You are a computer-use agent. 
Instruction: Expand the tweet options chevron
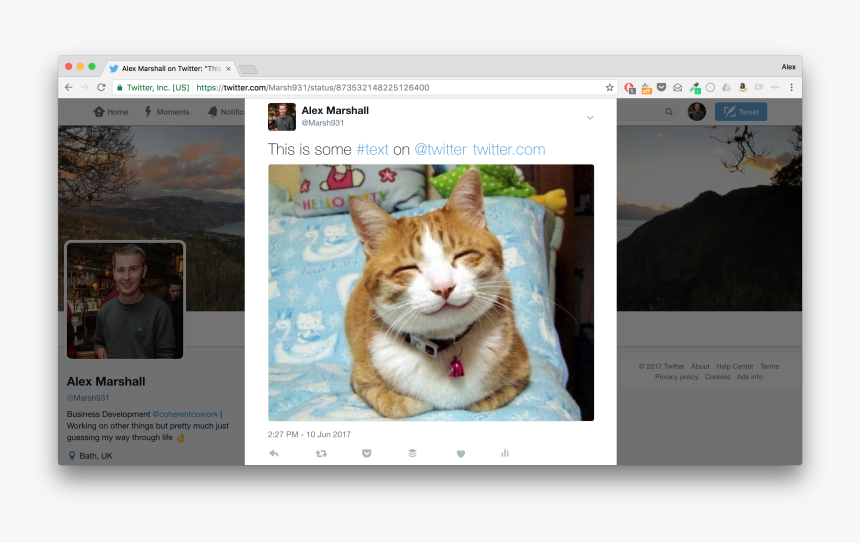click(x=590, y=118)
